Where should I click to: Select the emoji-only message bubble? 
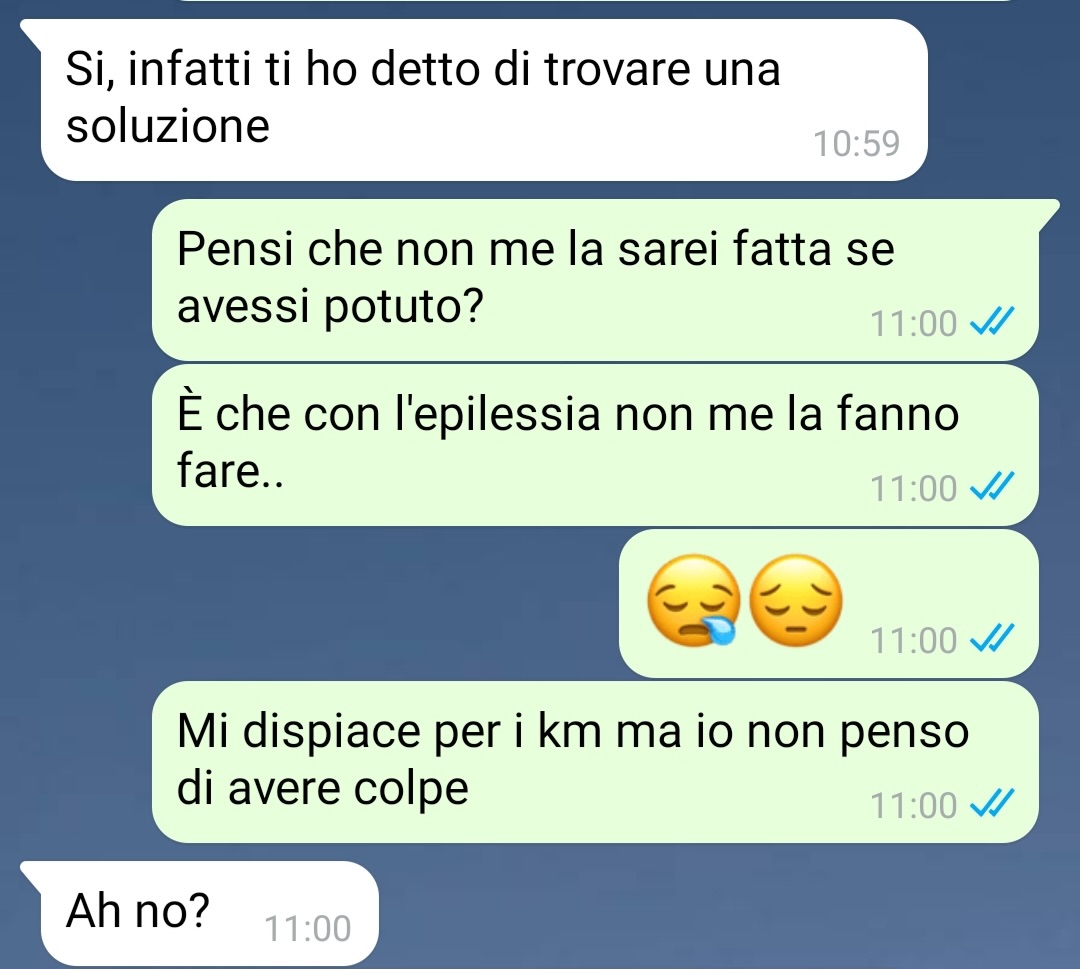tap(829, 603)
